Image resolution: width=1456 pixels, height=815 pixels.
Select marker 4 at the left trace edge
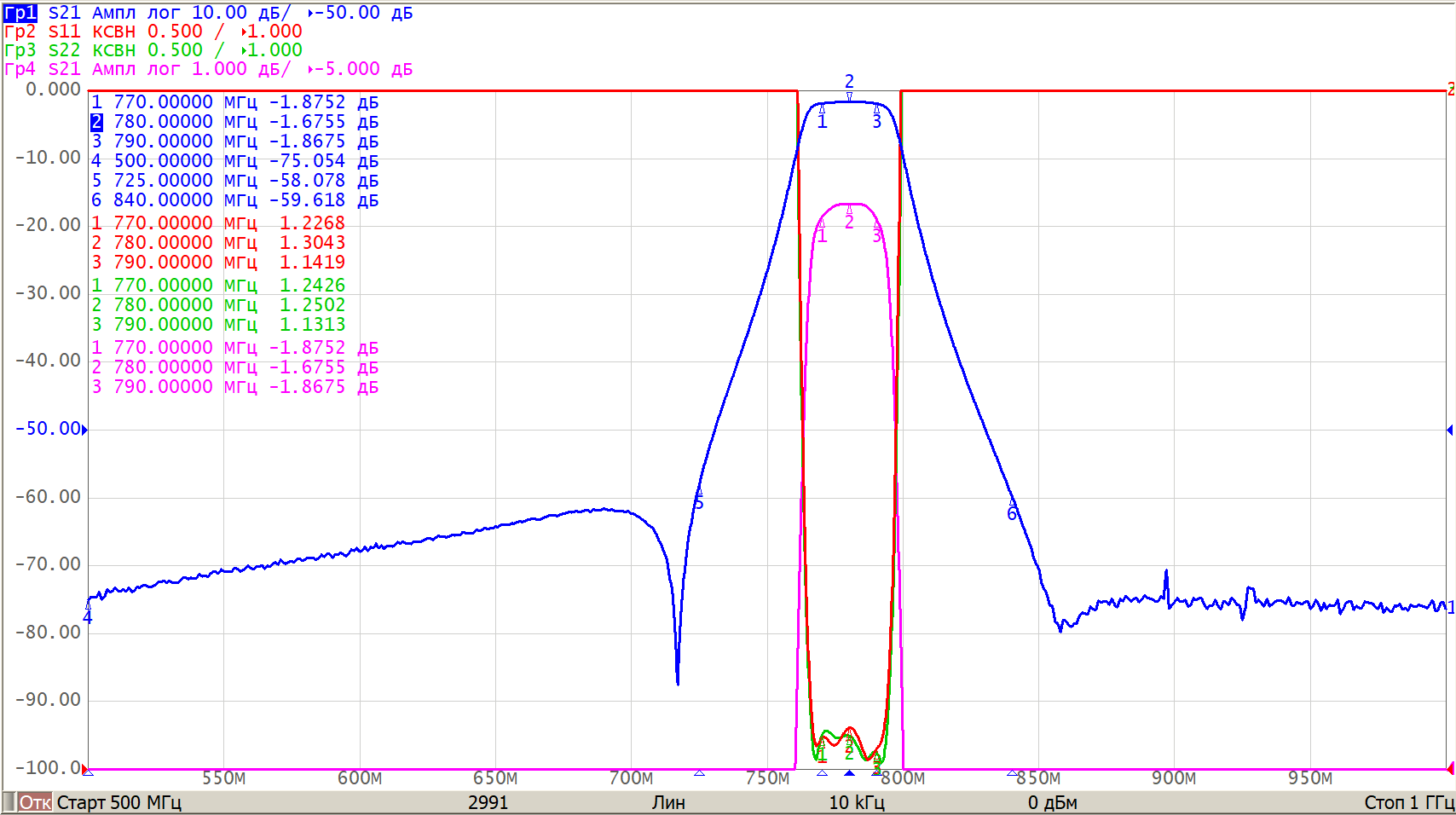tap(88, 616)
